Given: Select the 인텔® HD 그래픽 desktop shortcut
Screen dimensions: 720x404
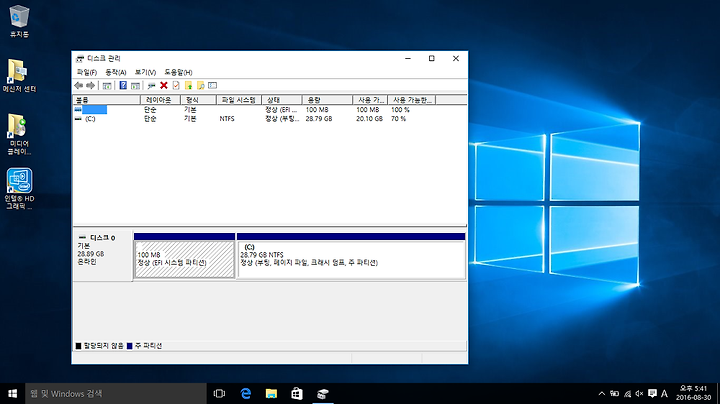Looking at the screenshot, I should tap(19, 189).
